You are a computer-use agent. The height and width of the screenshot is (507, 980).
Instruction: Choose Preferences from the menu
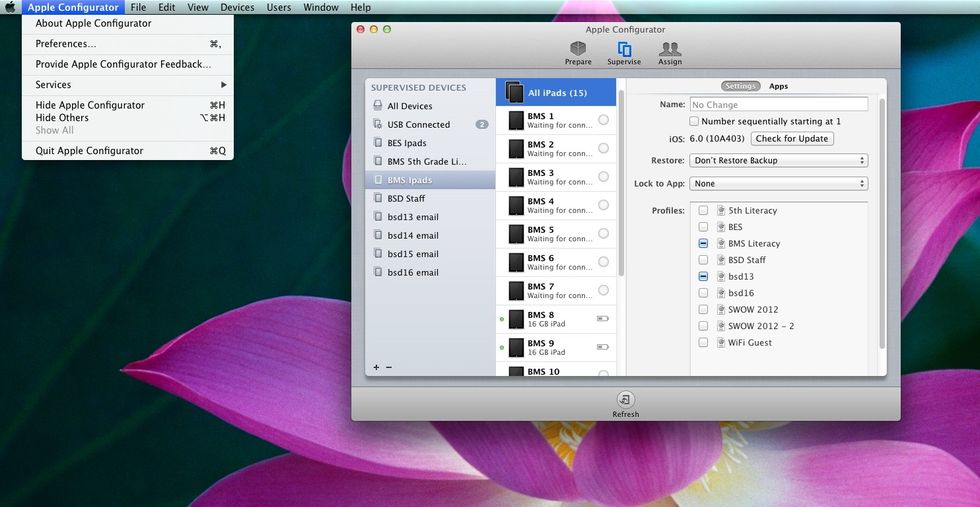click(x=128, y=44)
